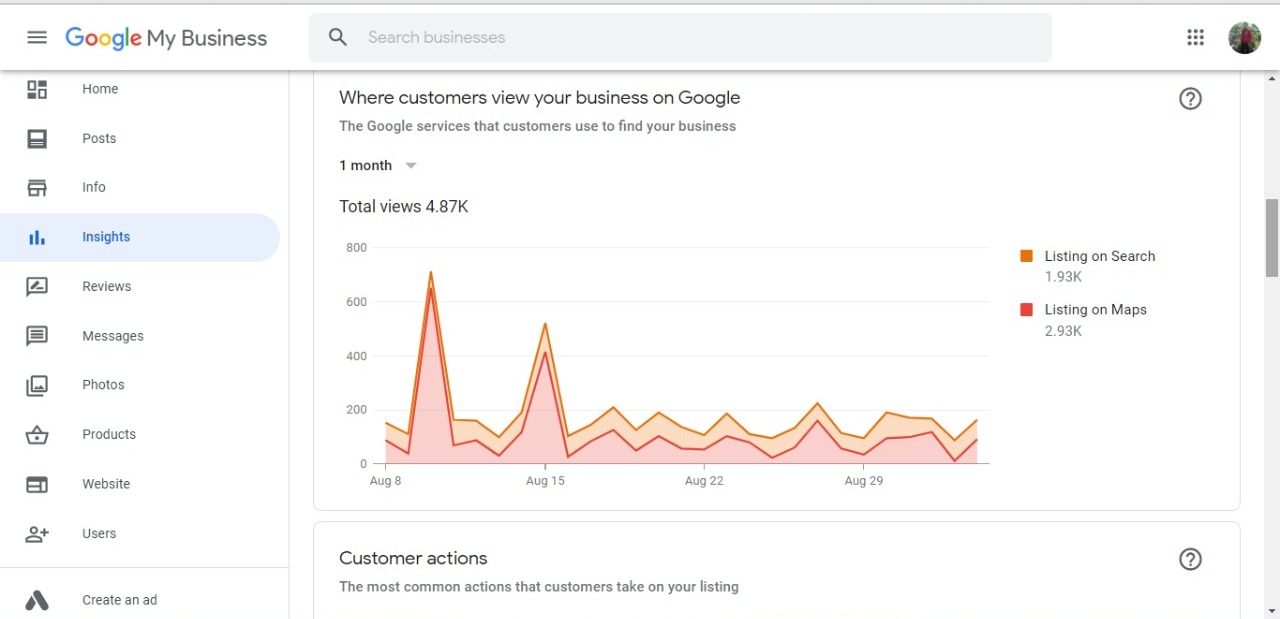The height and width of the screenshot is (619, 1280).
Task: Open the account profile avatar
Action: pos(1245,37)
